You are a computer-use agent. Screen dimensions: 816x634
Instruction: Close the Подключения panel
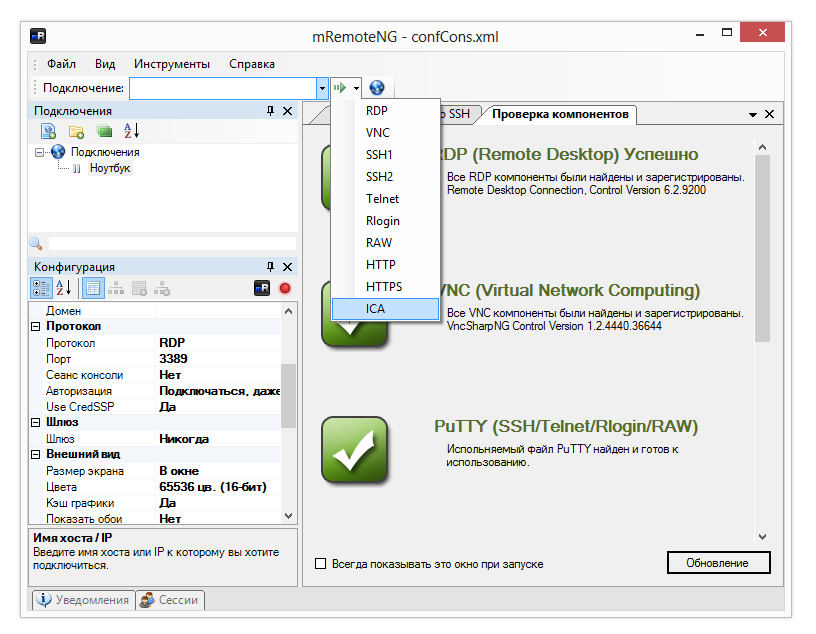click(287, 110)
